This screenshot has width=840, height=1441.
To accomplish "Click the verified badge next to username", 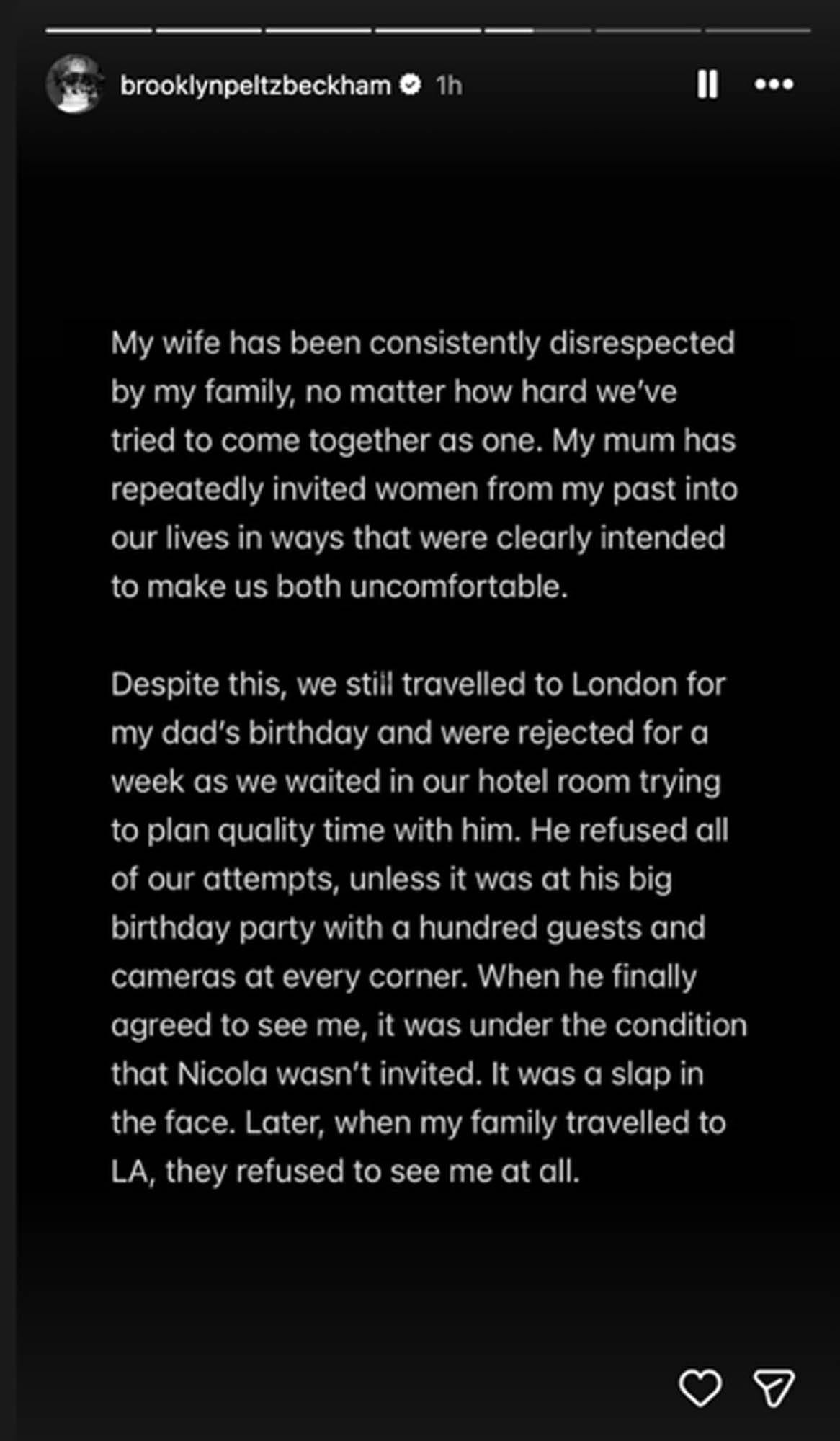I will click(410, 85).
